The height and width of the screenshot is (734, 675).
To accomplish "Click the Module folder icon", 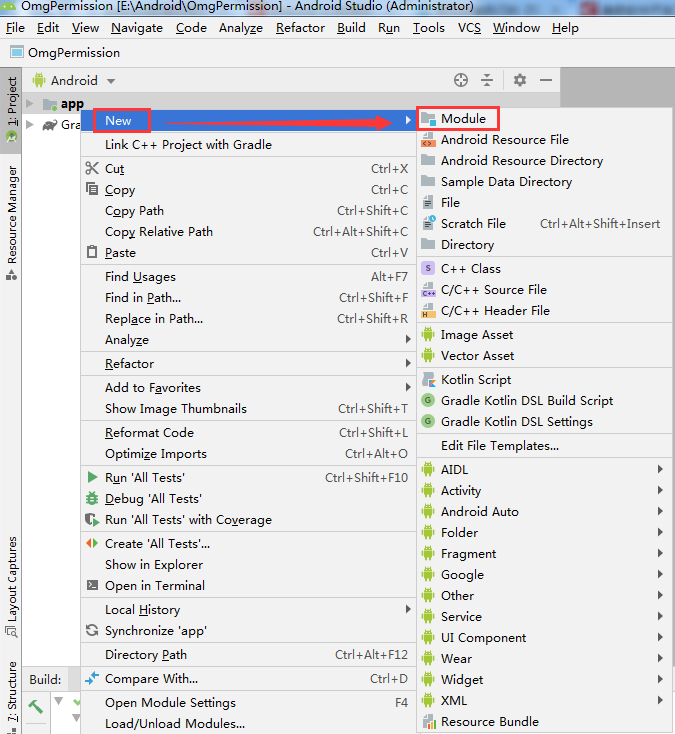I will click(428, 119).
